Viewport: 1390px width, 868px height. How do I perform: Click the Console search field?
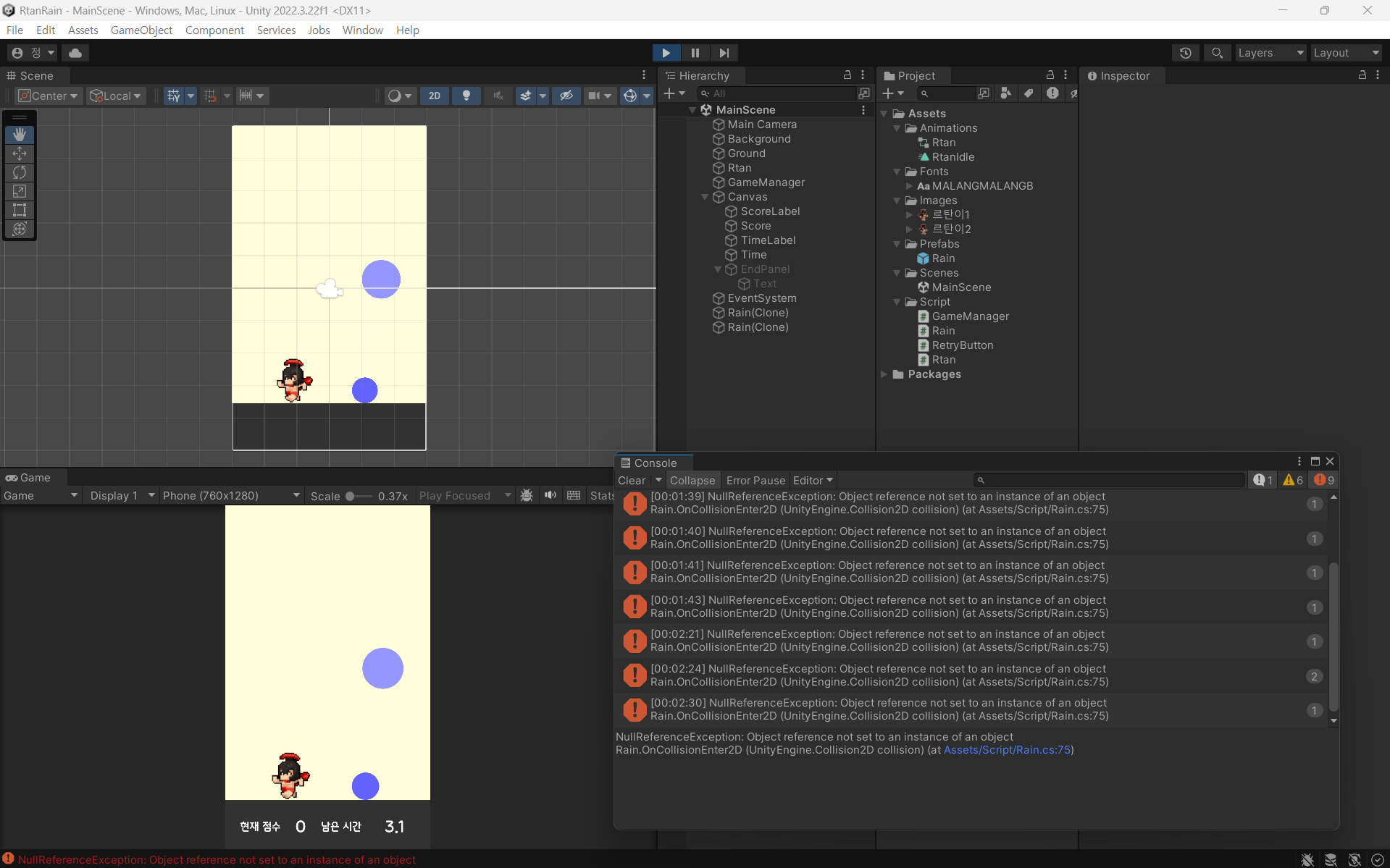click(1110, 480)
